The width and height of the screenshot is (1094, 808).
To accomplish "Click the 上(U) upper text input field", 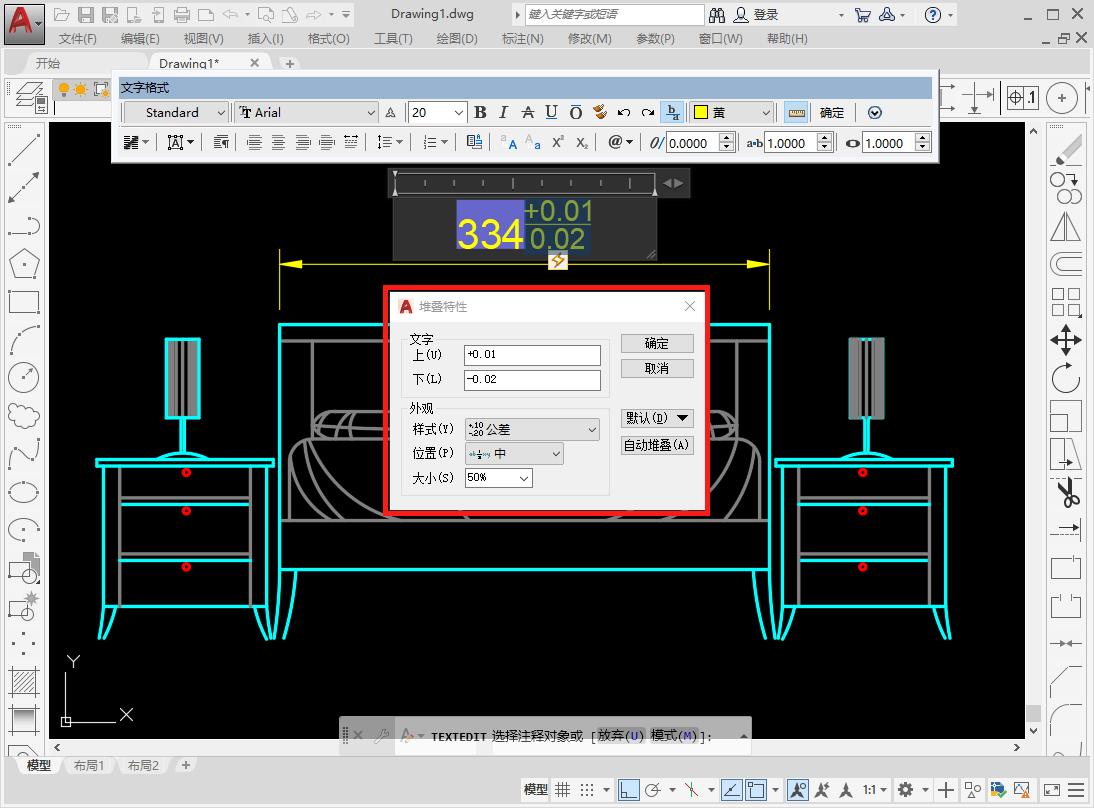I will tap(532, 355).
